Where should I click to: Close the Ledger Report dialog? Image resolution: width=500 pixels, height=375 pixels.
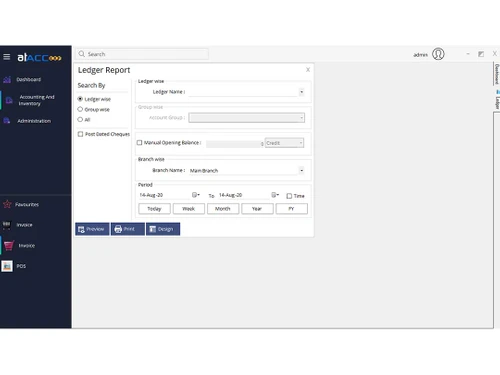coord(308,69)
